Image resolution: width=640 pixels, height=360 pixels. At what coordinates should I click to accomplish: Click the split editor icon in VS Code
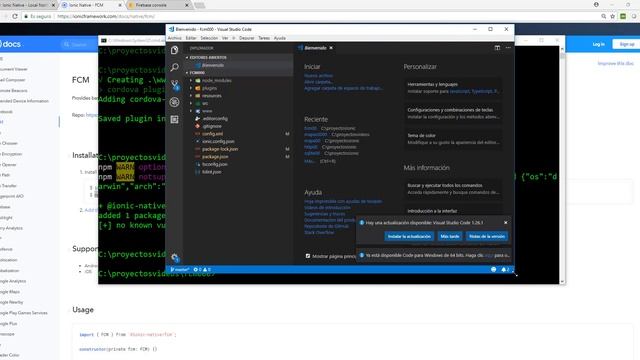tap(497, 48)
